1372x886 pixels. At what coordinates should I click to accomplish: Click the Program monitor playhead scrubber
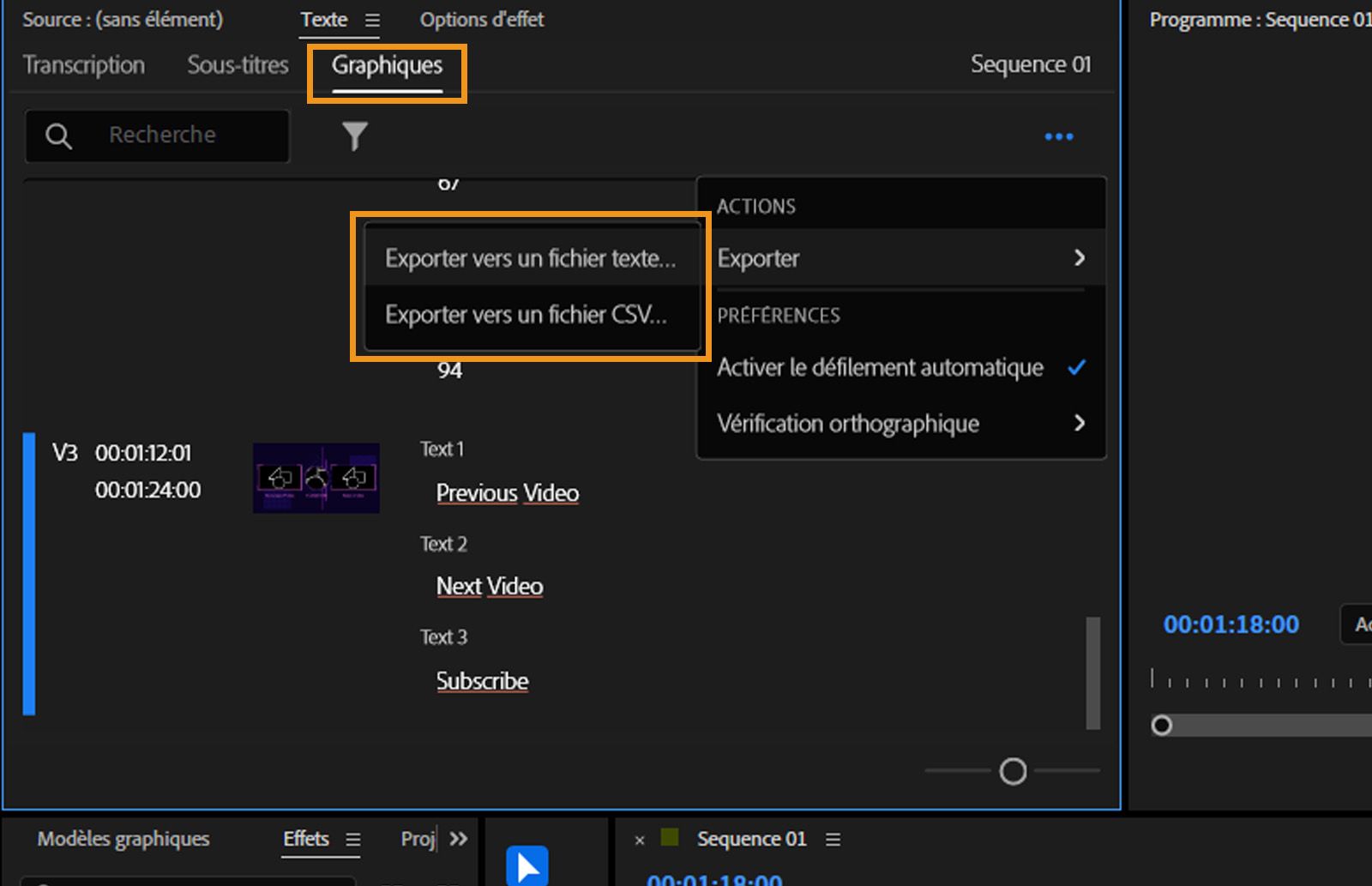click(x=1162, y=726)
